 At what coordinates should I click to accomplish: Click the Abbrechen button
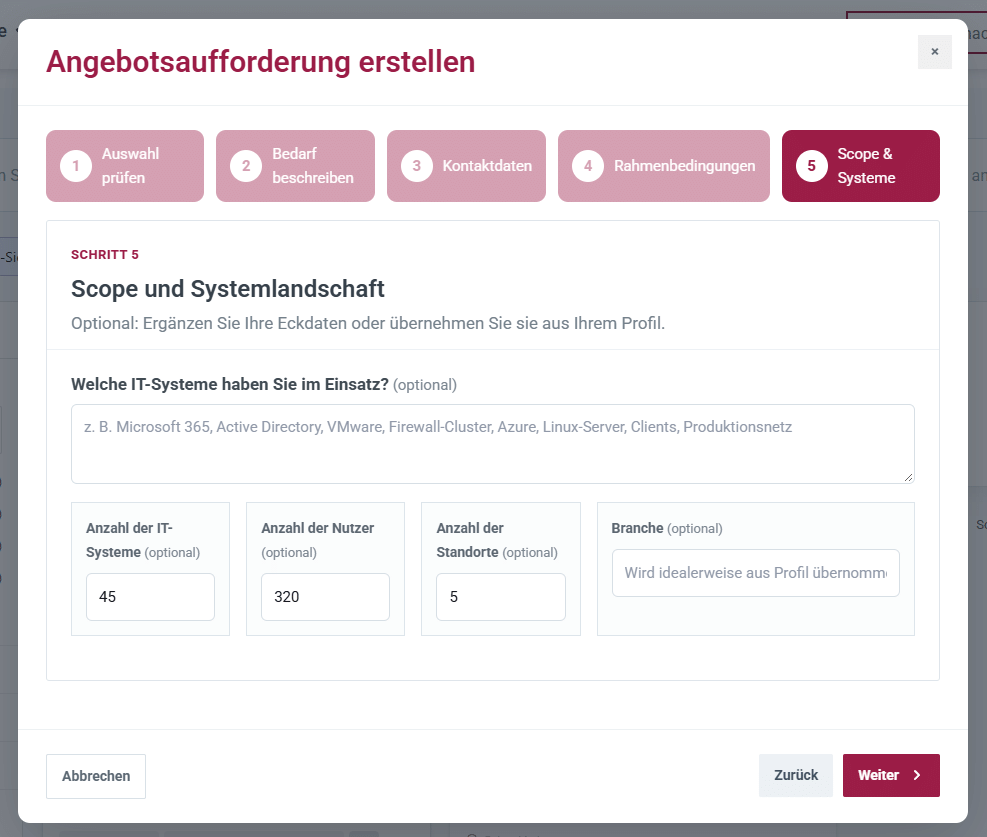click(x=96, y=776)
